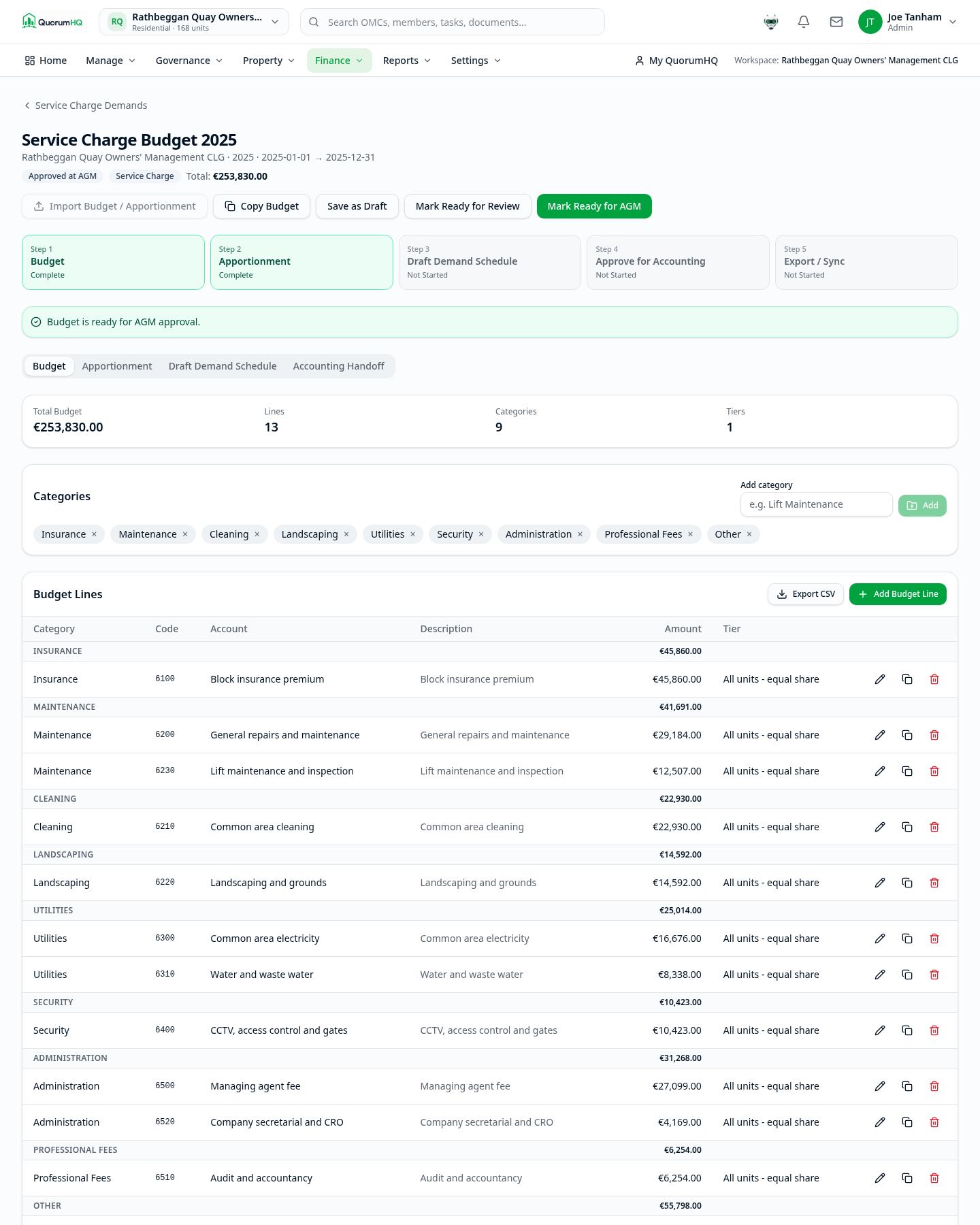Remove the Landscaping category chip
The width and height of the screenshot is (980, 1225).
(346, 534)
